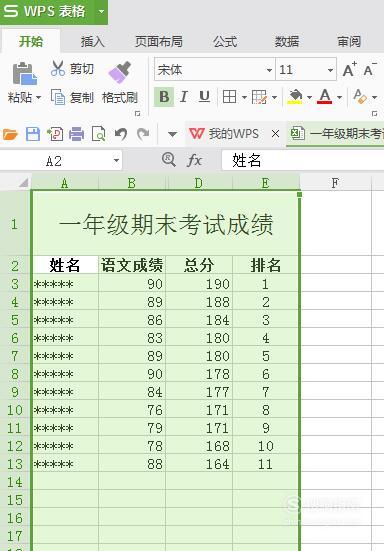This screenshot has height=551, width=384.
Task: Open the fill color dropdown arrow
Action: click(x=310, y=97)
